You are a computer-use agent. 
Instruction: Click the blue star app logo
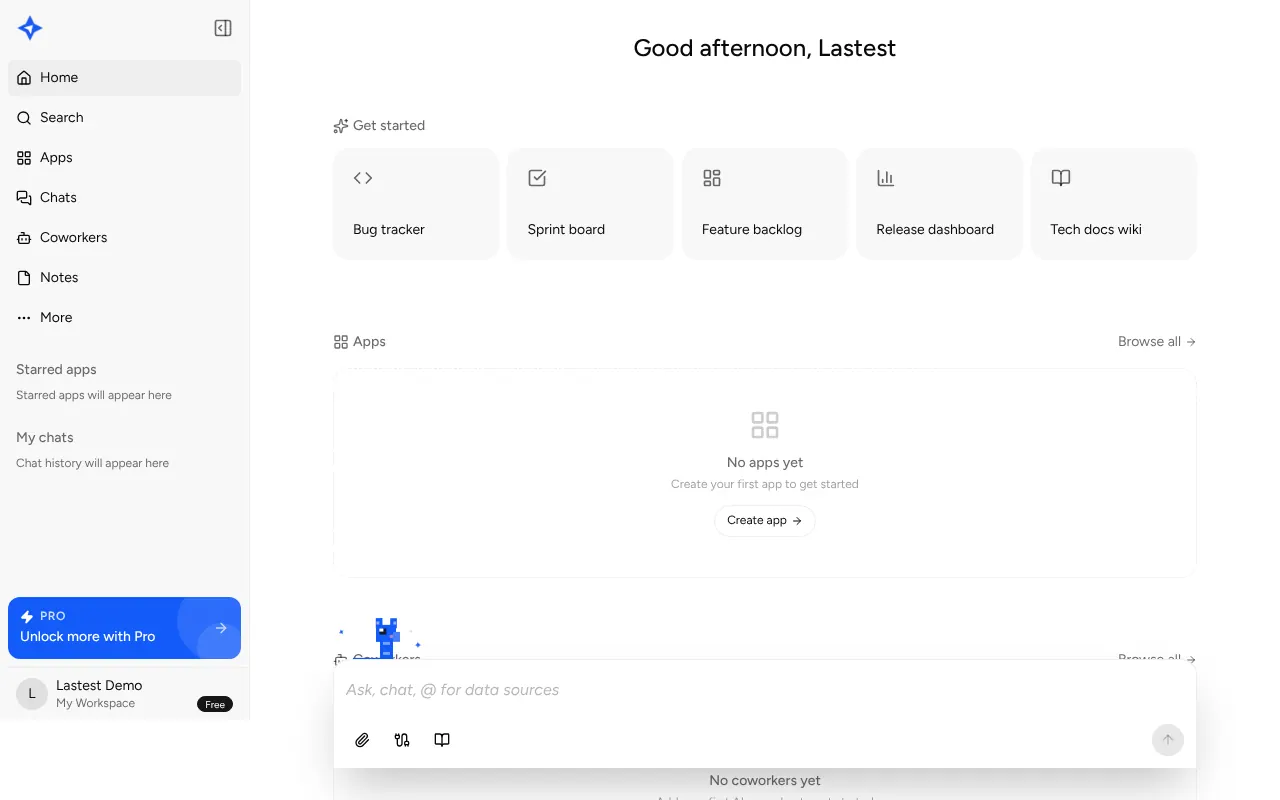pos(30,28)
